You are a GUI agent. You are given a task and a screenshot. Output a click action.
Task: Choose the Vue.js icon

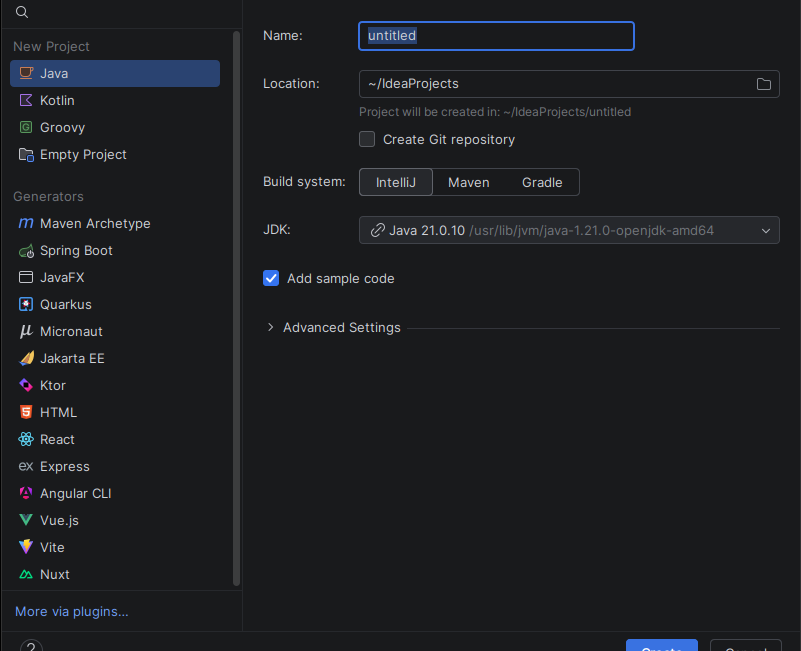coord(26,520)
